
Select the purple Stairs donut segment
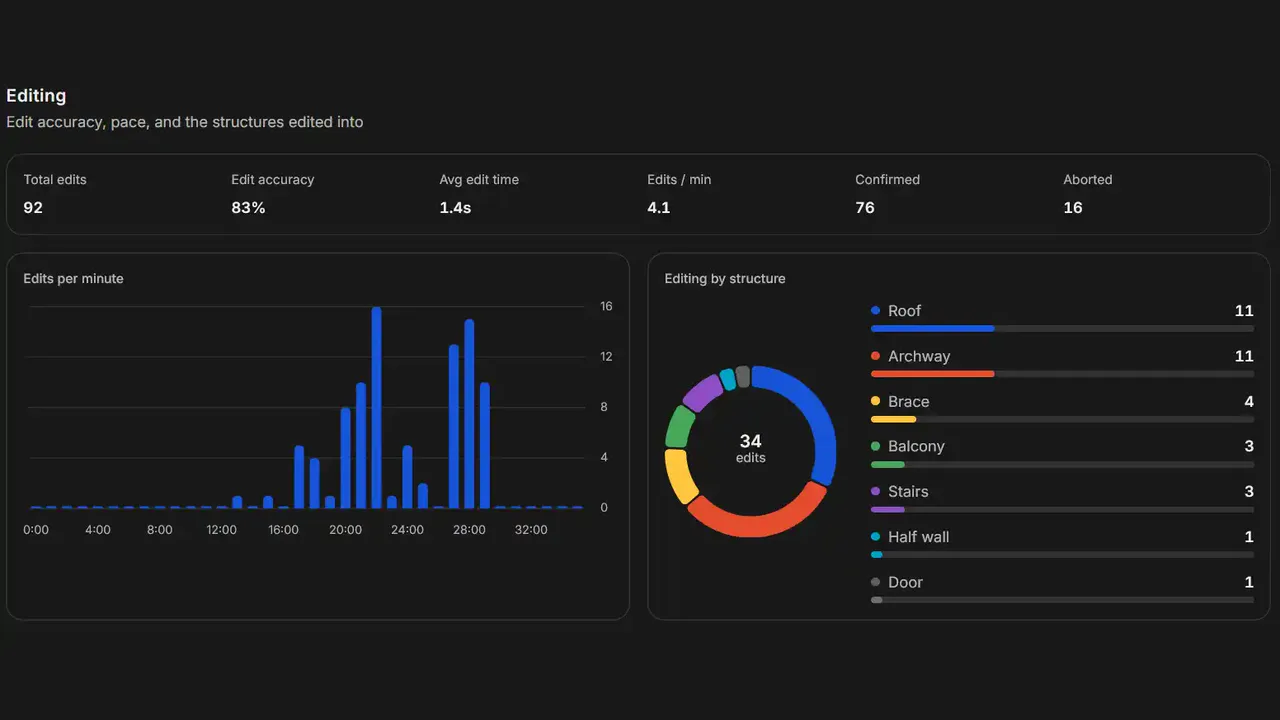702,392
